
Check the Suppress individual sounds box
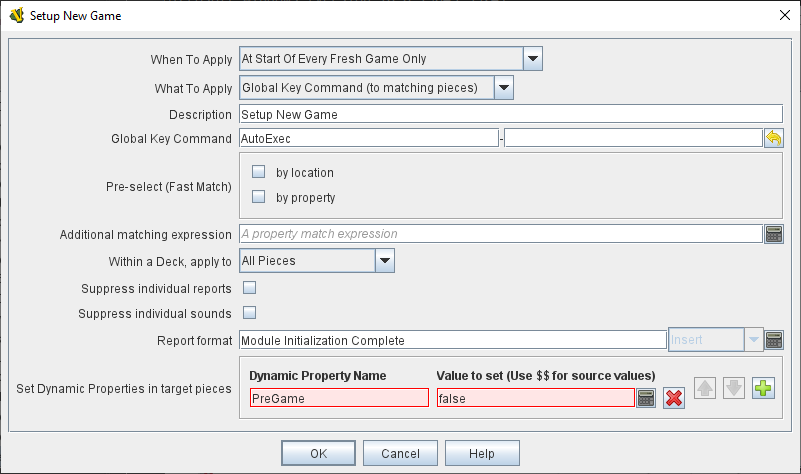tap(249, 313)
